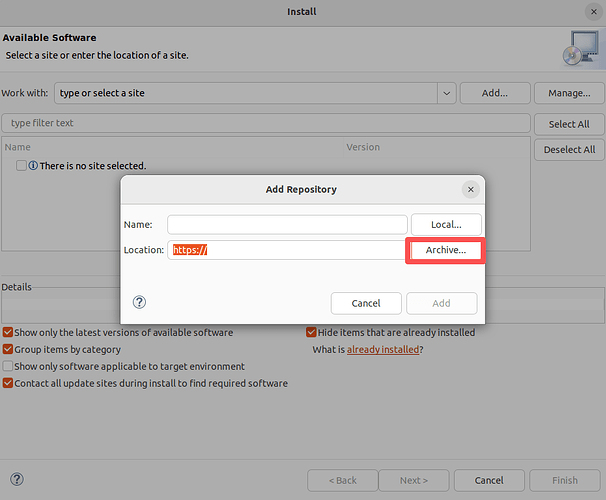Enable 'Show only software applicable to target environment'
The width and height of the screenshot is (606, 500).
(x=8, y=366)
